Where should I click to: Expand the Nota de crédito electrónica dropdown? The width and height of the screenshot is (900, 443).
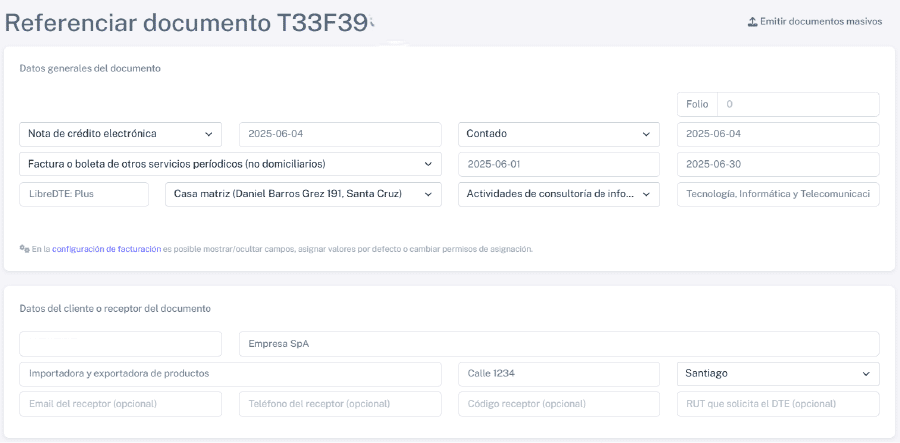[x=120, y=134]
